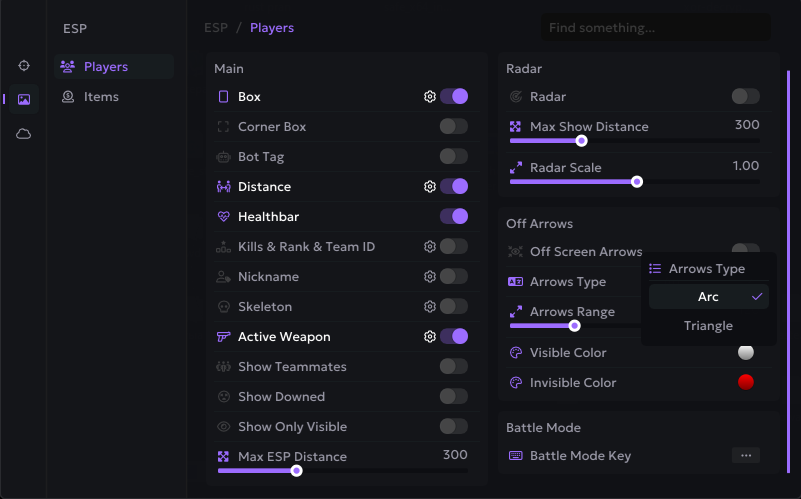Click ESP breadcrumb link
801x499 pixels.
[x=216, y=28]
